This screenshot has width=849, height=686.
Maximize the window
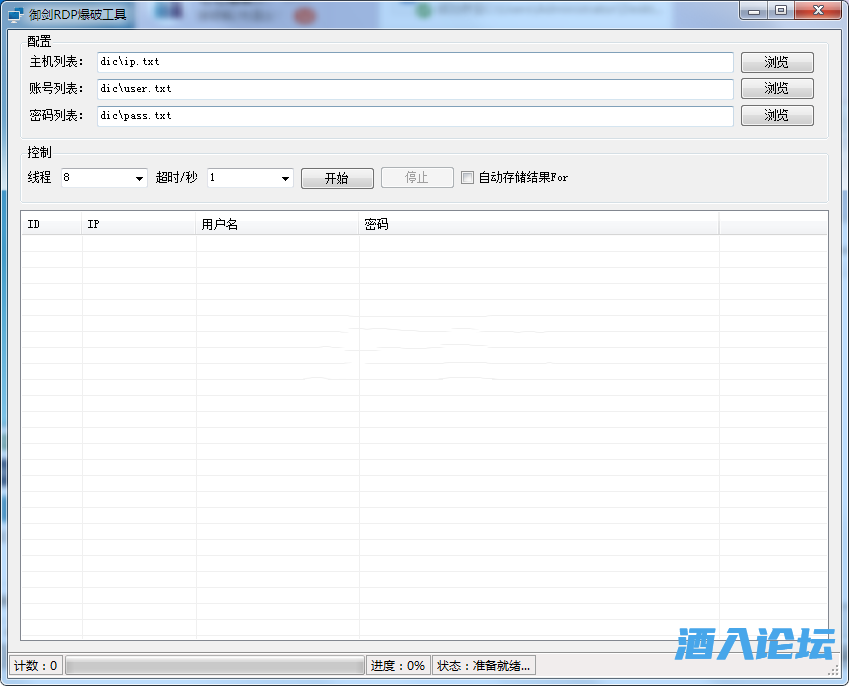pyautogui.click(x=780, y=11)
